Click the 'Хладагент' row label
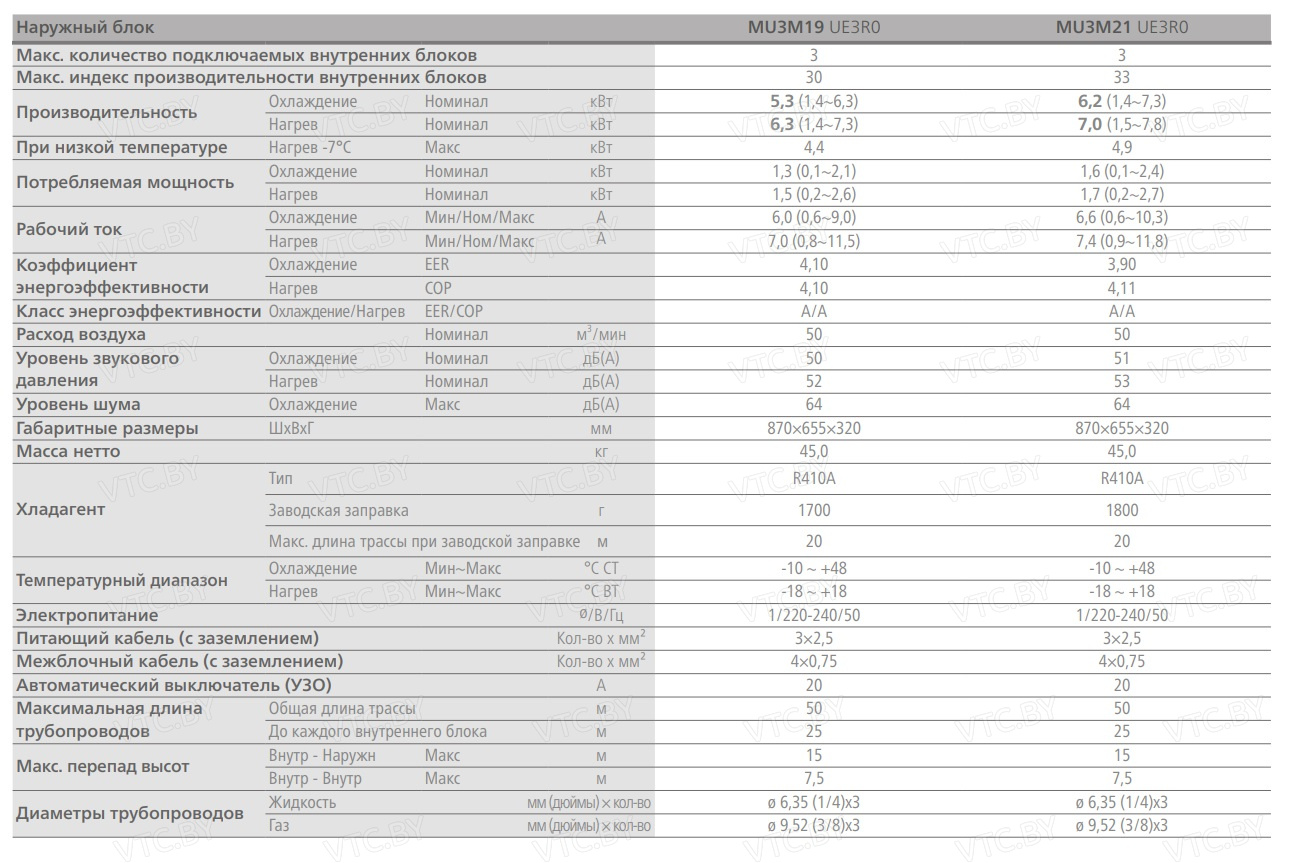This screenshot has width=1291, height=863. (61, 509)
